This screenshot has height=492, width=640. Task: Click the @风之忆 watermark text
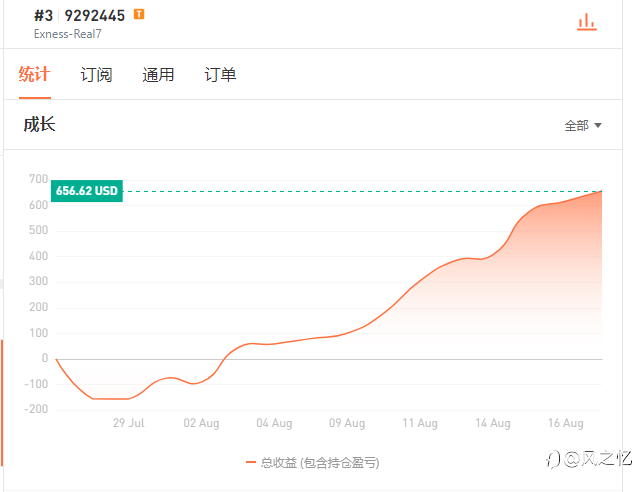598,459
